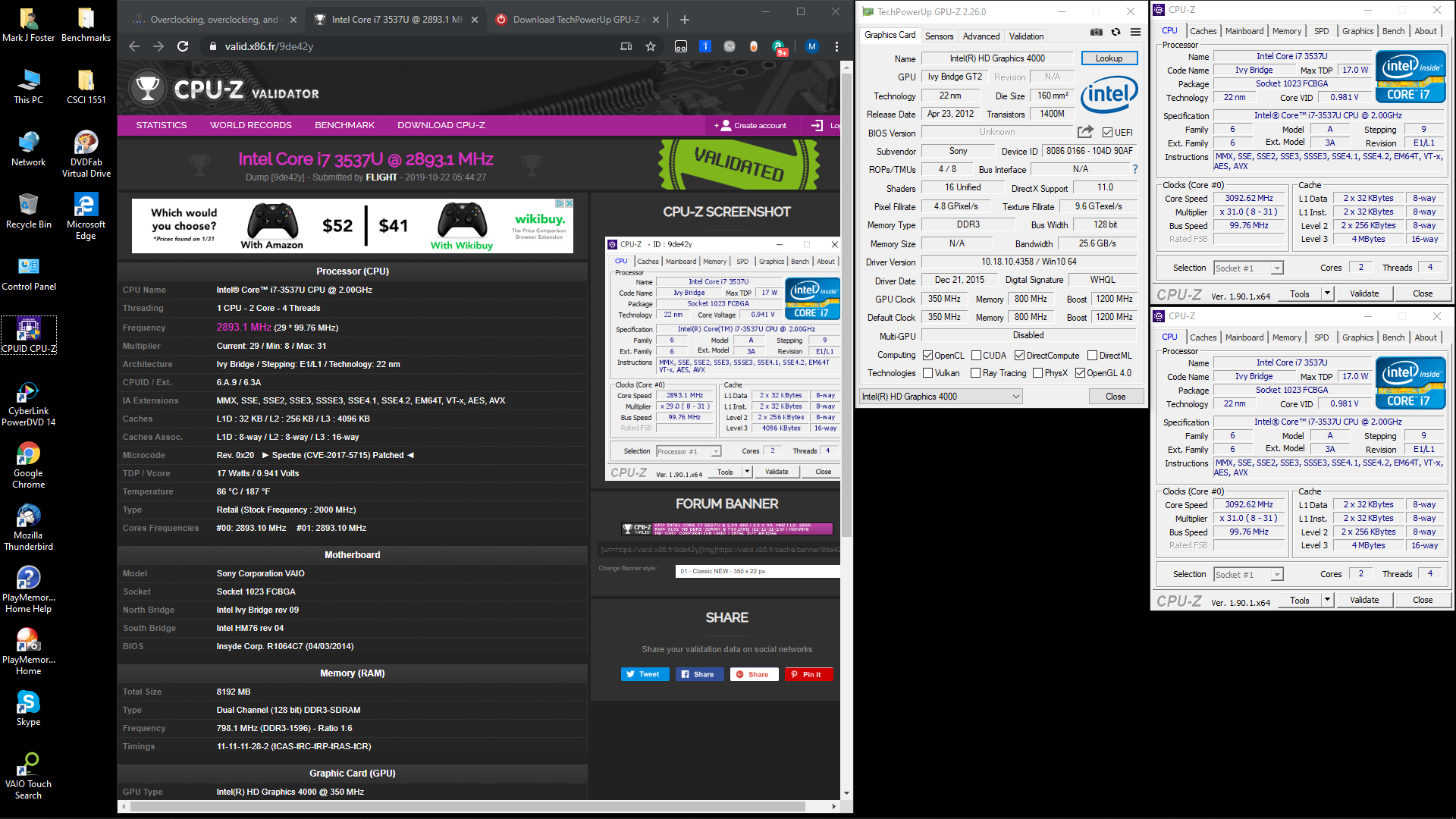Click blue info extension icon in Chrome
The height and width of the screenshot is (819, 1456).
[x=705, y=46]
